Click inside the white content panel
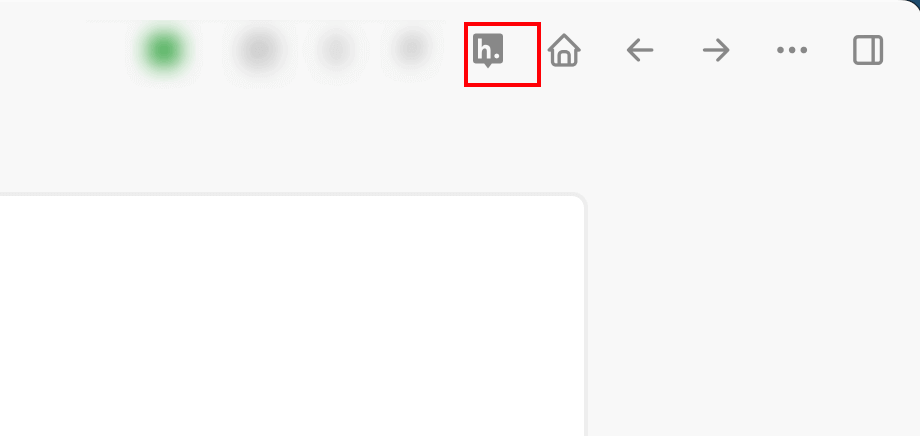 pos(292,316)
